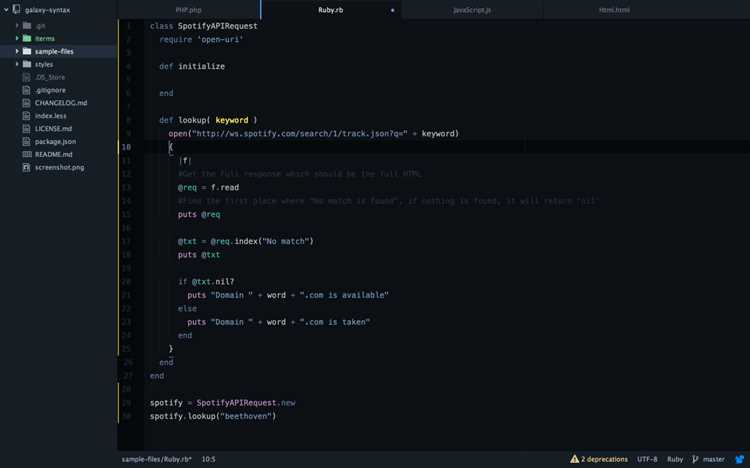Expand the styles folder arrow
750x468 pixels.
point(17,64)
